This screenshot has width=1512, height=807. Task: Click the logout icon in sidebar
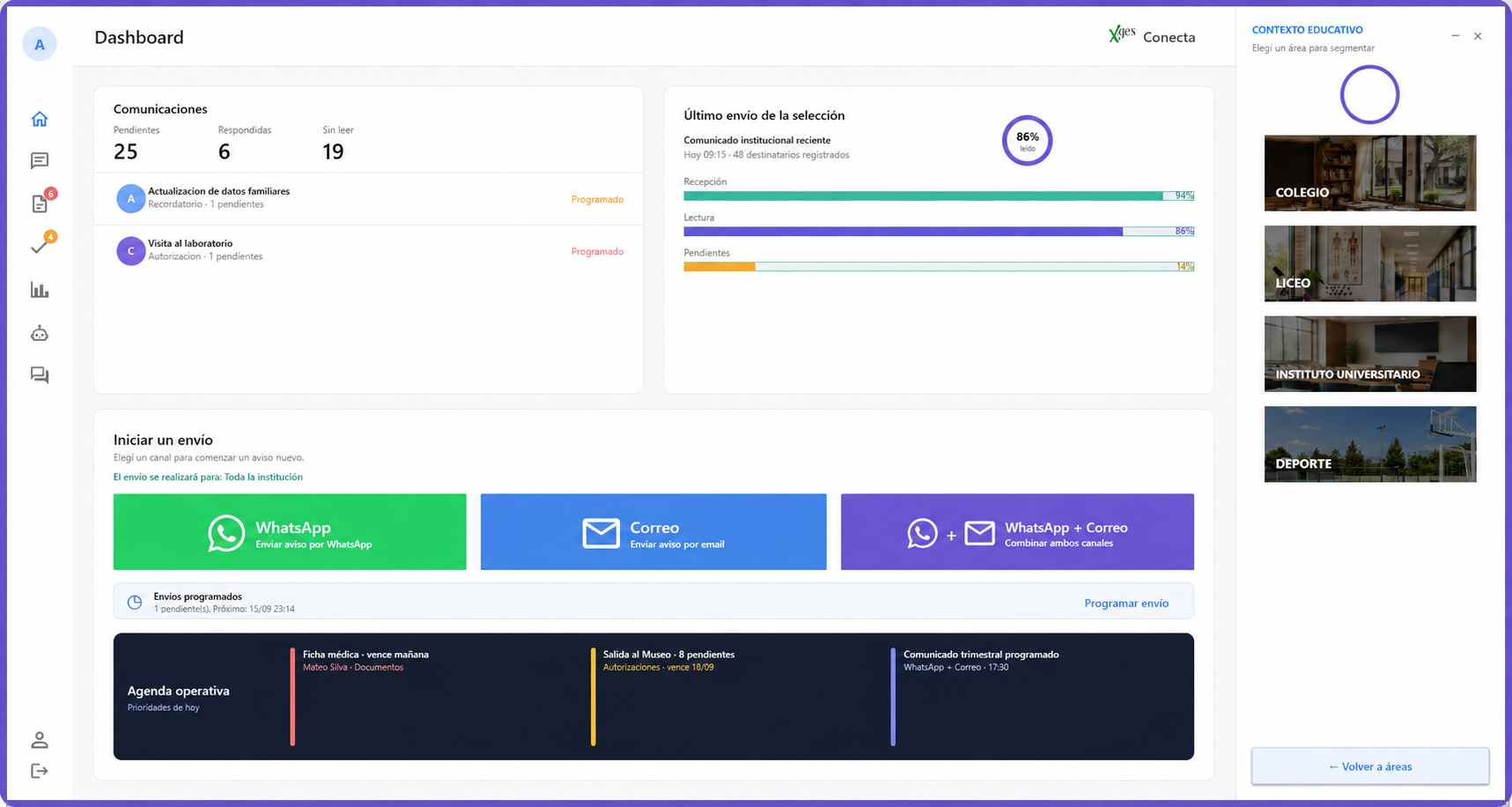[x=40, y=771]
